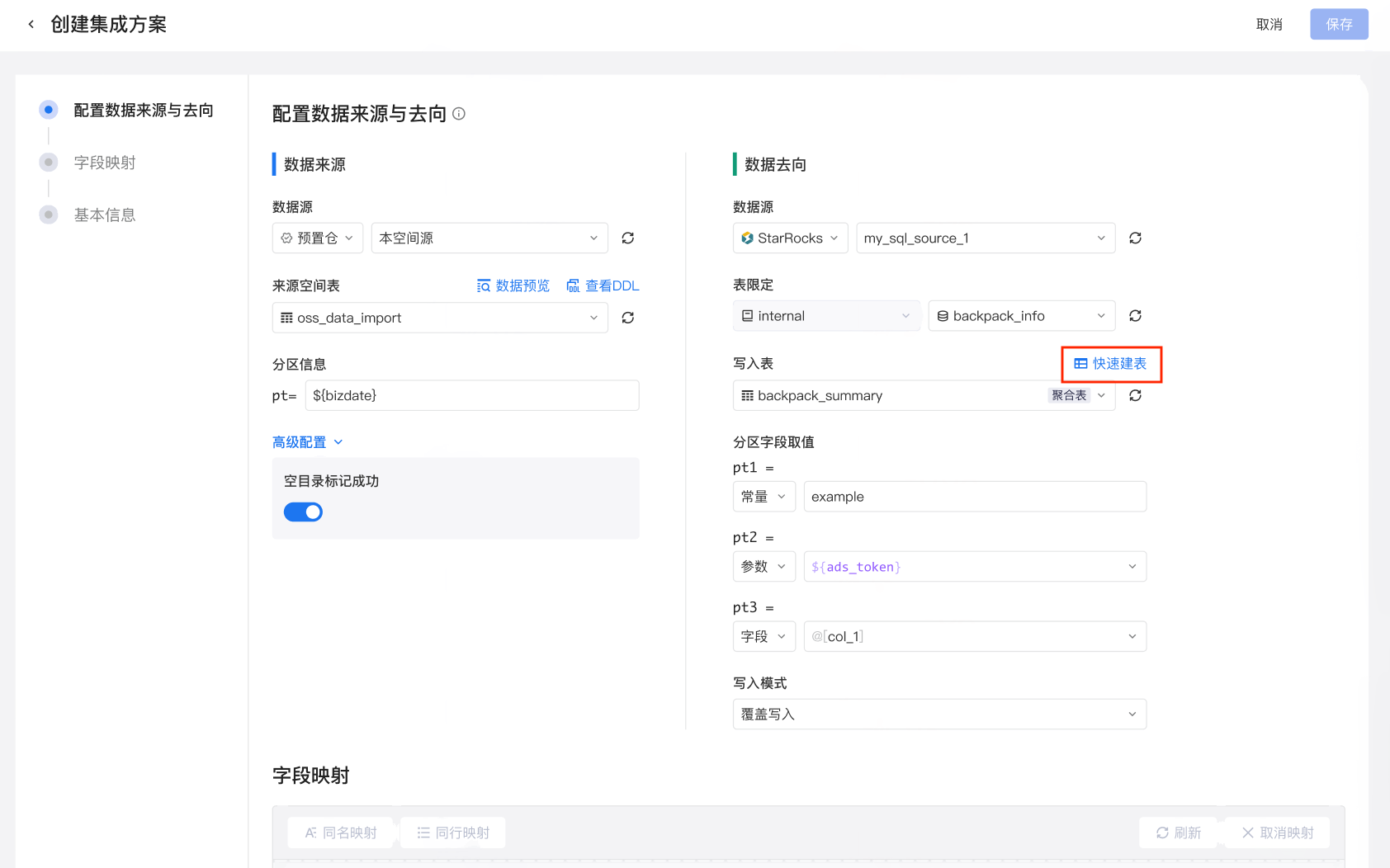Expand the backpack_info dropdown
The image size is (1390, 868).
[x=1022, y=316]
